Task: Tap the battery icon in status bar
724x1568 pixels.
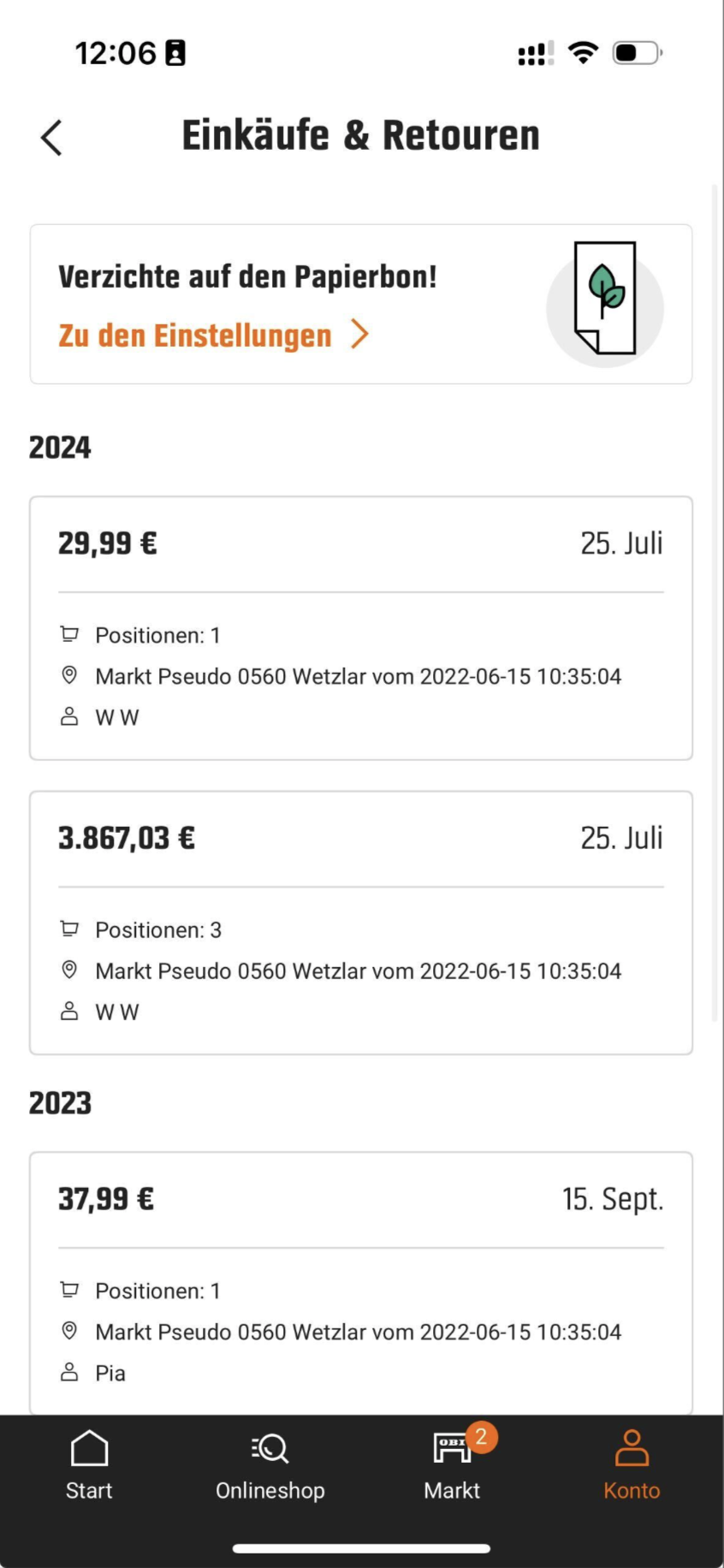Action: pos(637,53)
